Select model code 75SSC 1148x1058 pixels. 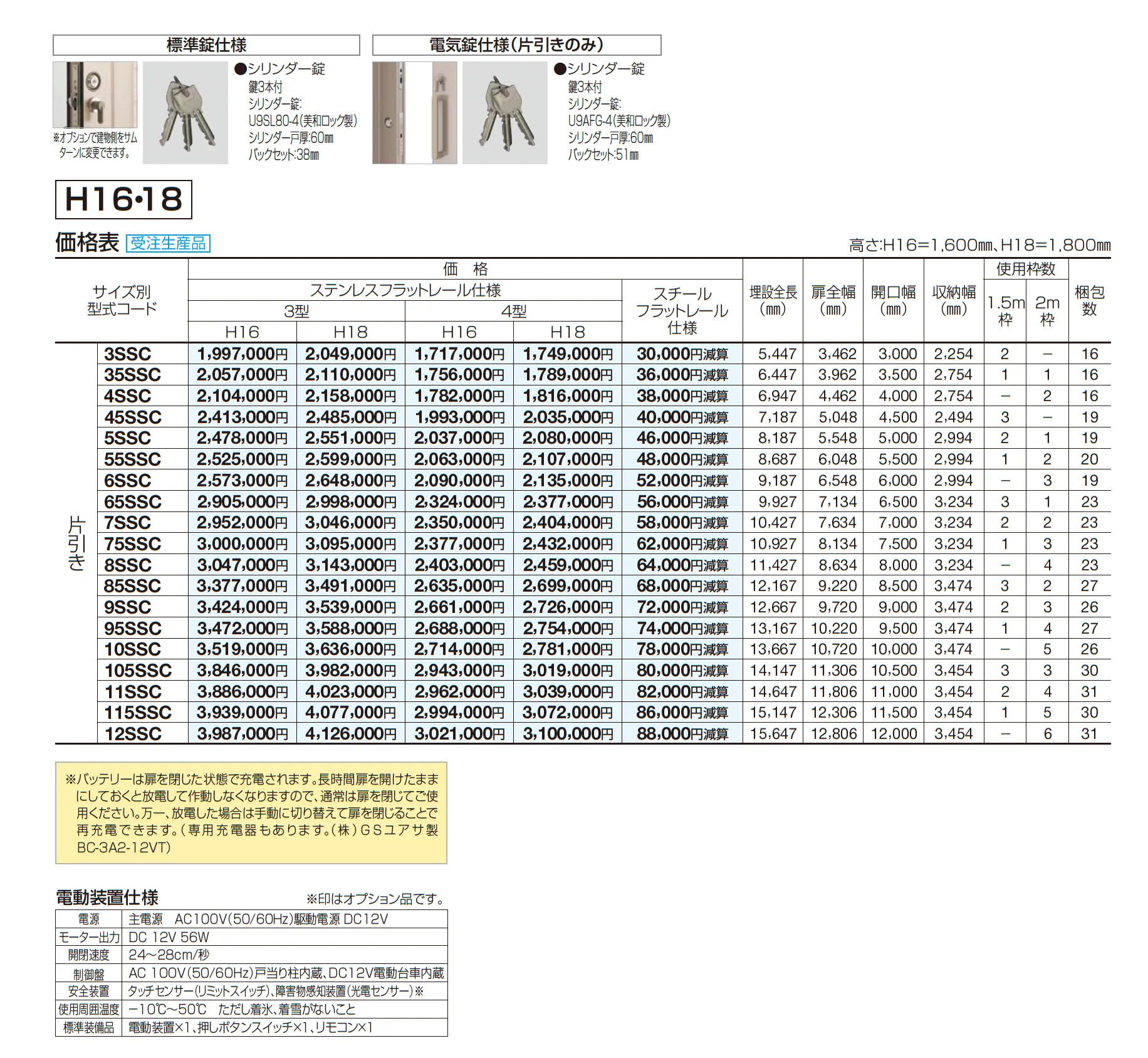click(133, 544)
